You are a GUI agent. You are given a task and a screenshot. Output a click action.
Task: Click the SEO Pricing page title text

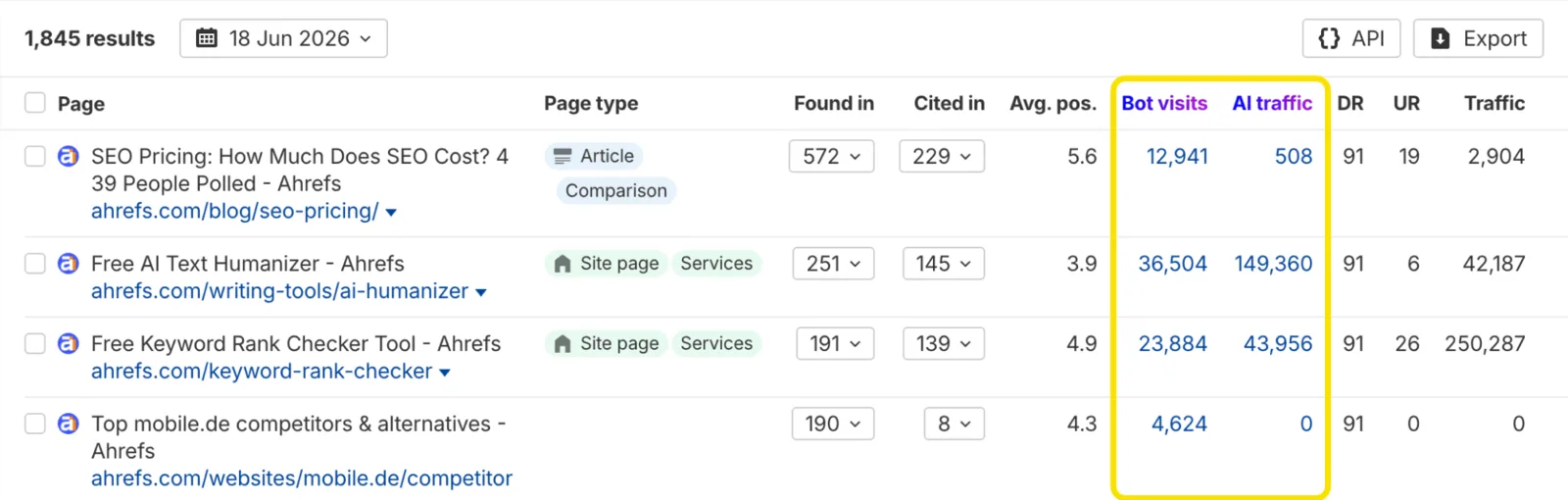click(x=300, y=170)
